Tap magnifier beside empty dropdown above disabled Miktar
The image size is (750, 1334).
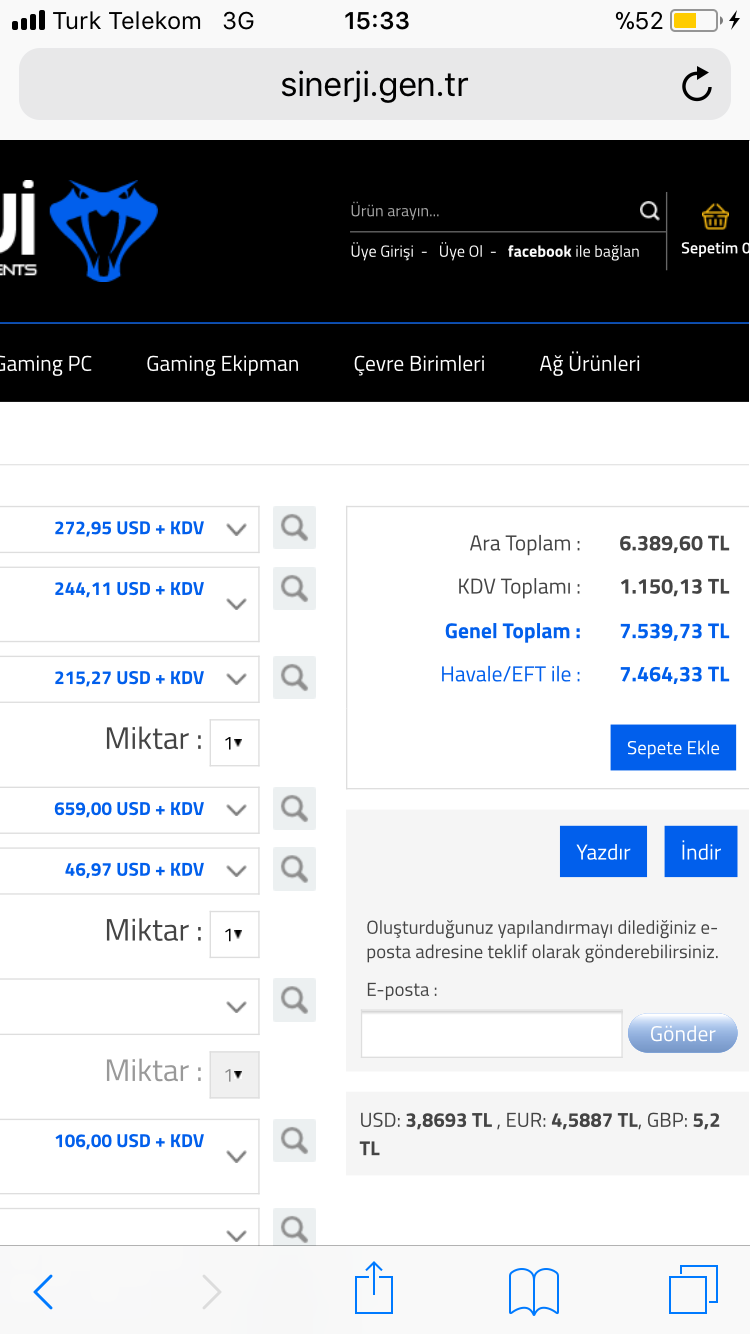[294, 1000]
